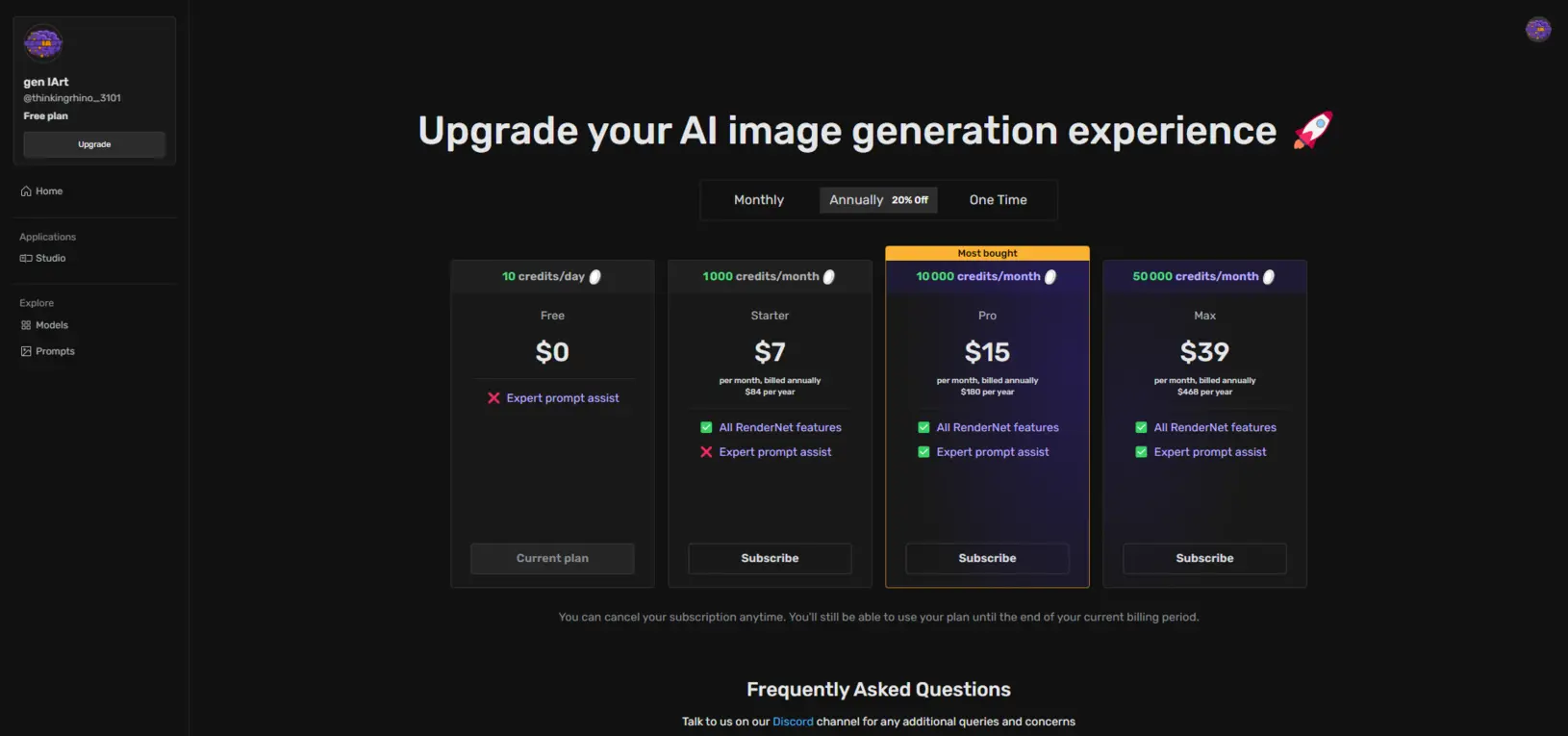Subscribe to the Max plan
This screenshot has width=1568, height=736.
coord(1204,559)
